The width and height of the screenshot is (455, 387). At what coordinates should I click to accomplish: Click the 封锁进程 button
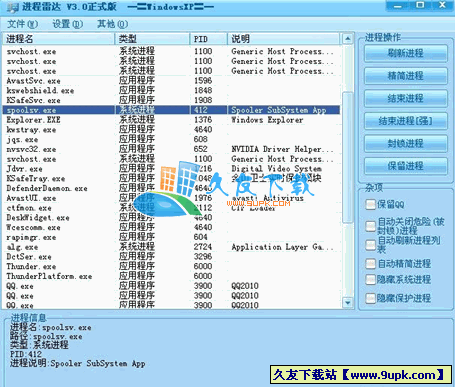click(x=405, y=144)
